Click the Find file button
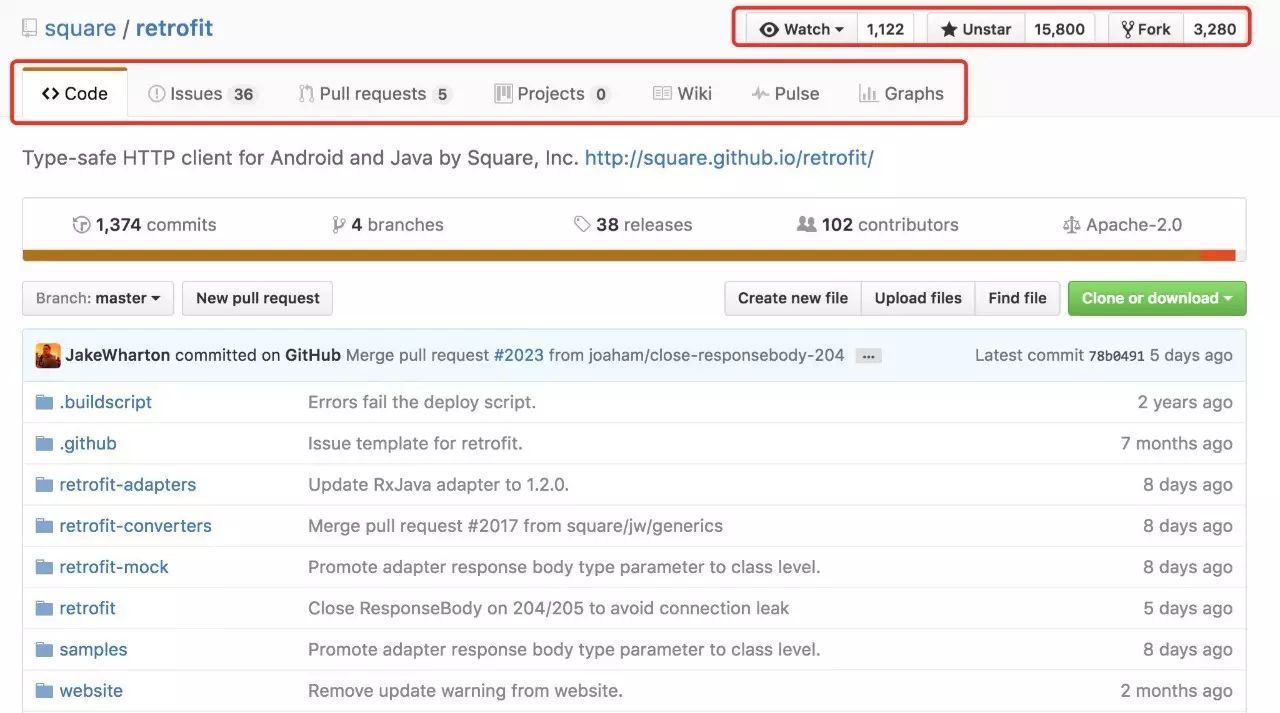 click(x=1017, y=298)
